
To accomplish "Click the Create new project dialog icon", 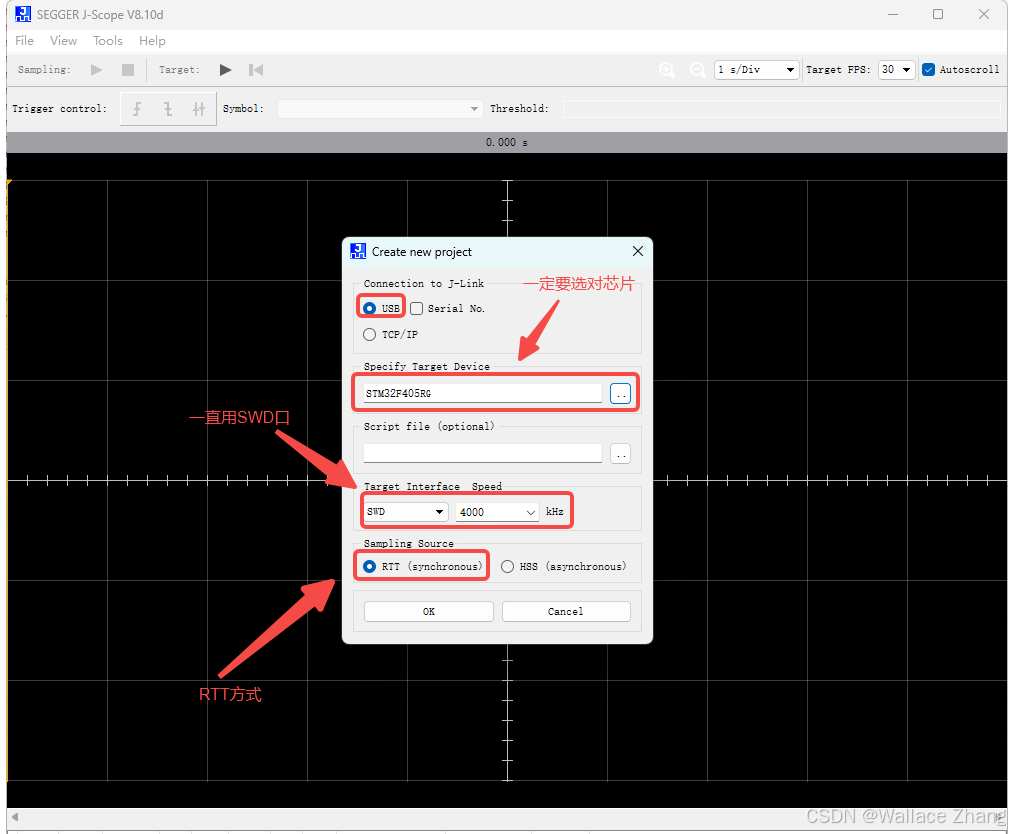I will click(x=357, y=251).
